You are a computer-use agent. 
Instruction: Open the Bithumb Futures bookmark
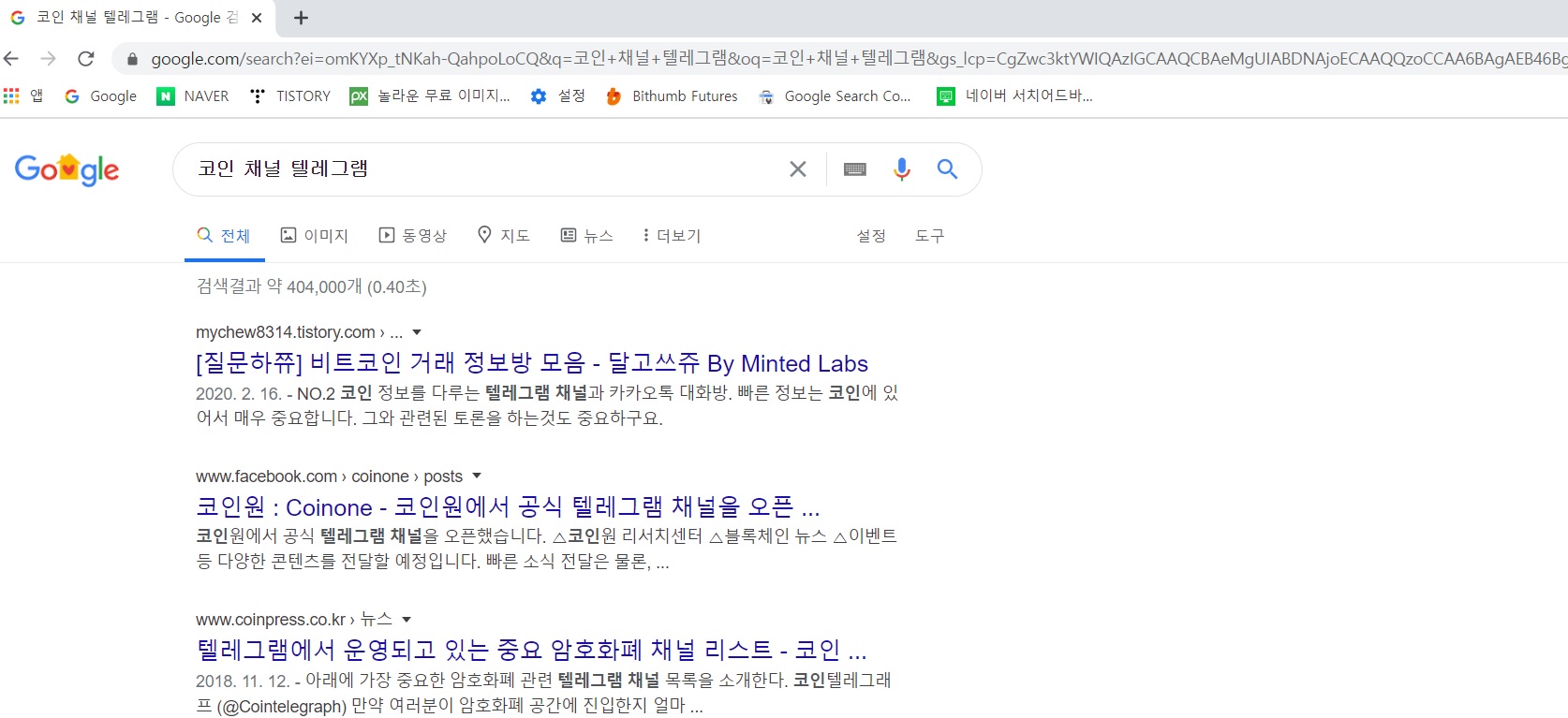(x=672, y=95)
